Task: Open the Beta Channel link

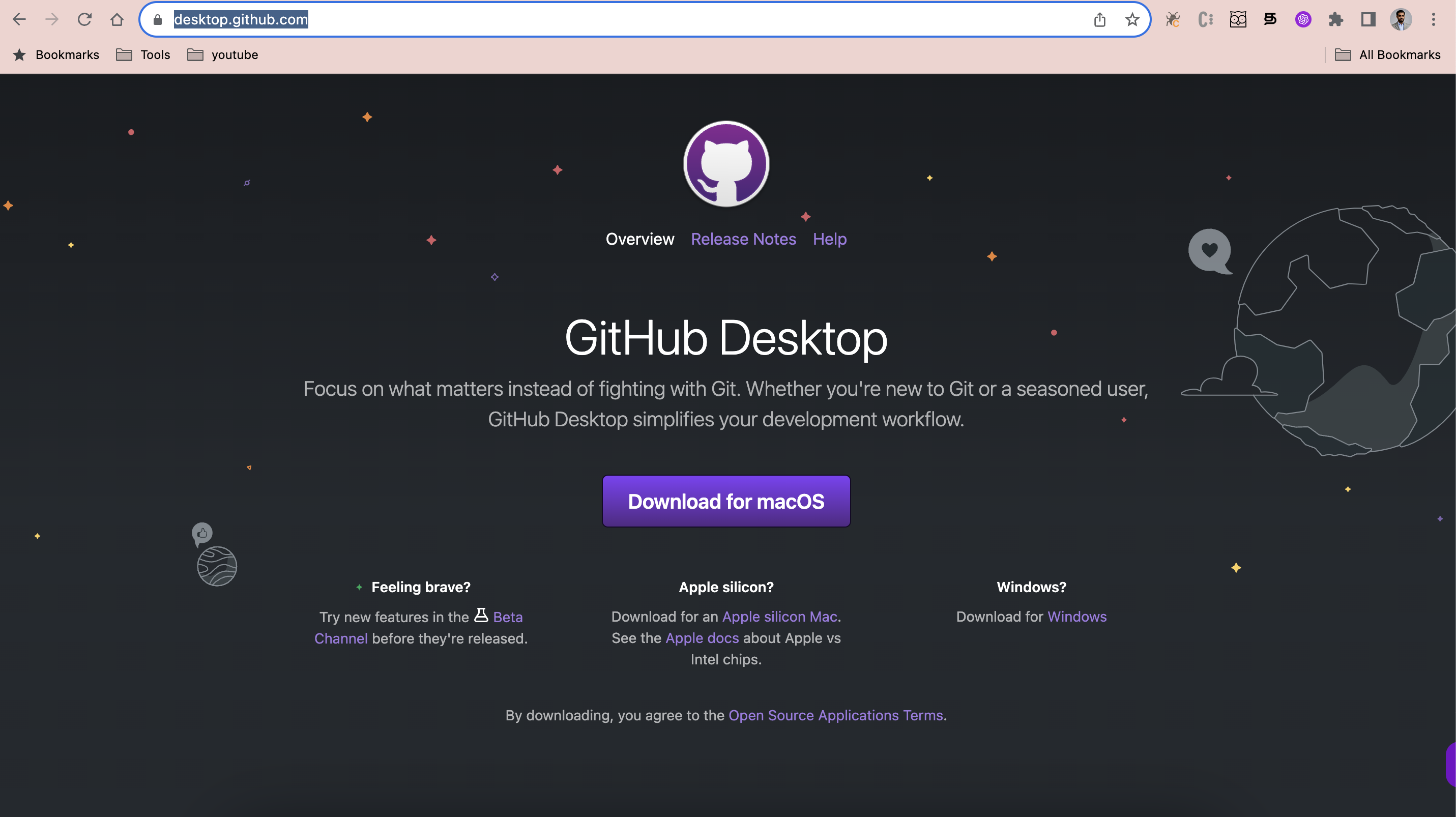Action: [507, 617]
